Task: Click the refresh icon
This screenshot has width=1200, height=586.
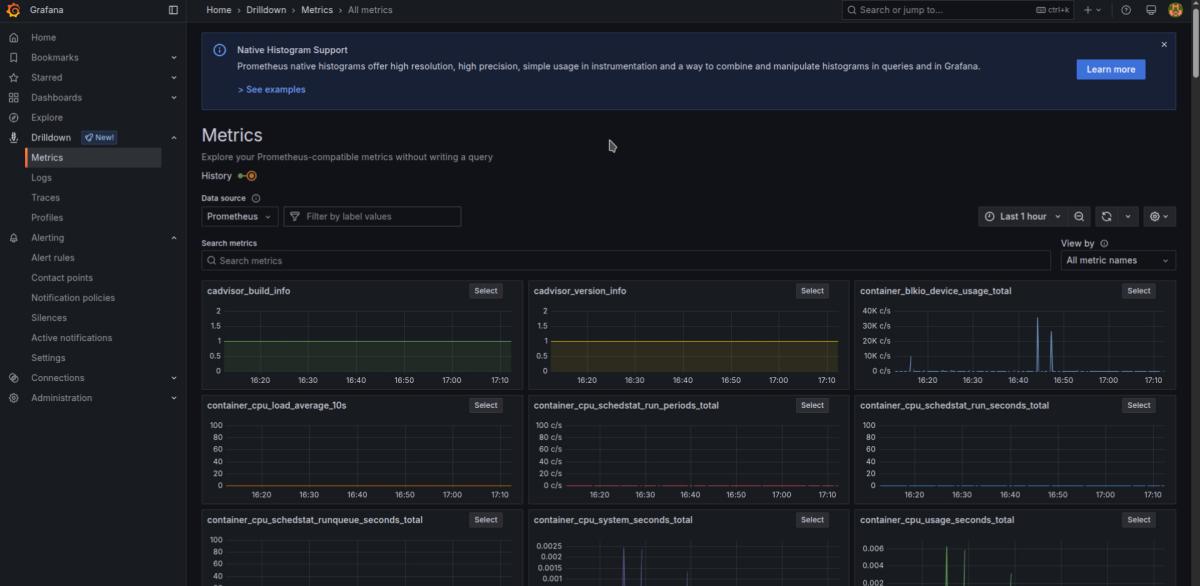Action: [x=1106, y=216]
